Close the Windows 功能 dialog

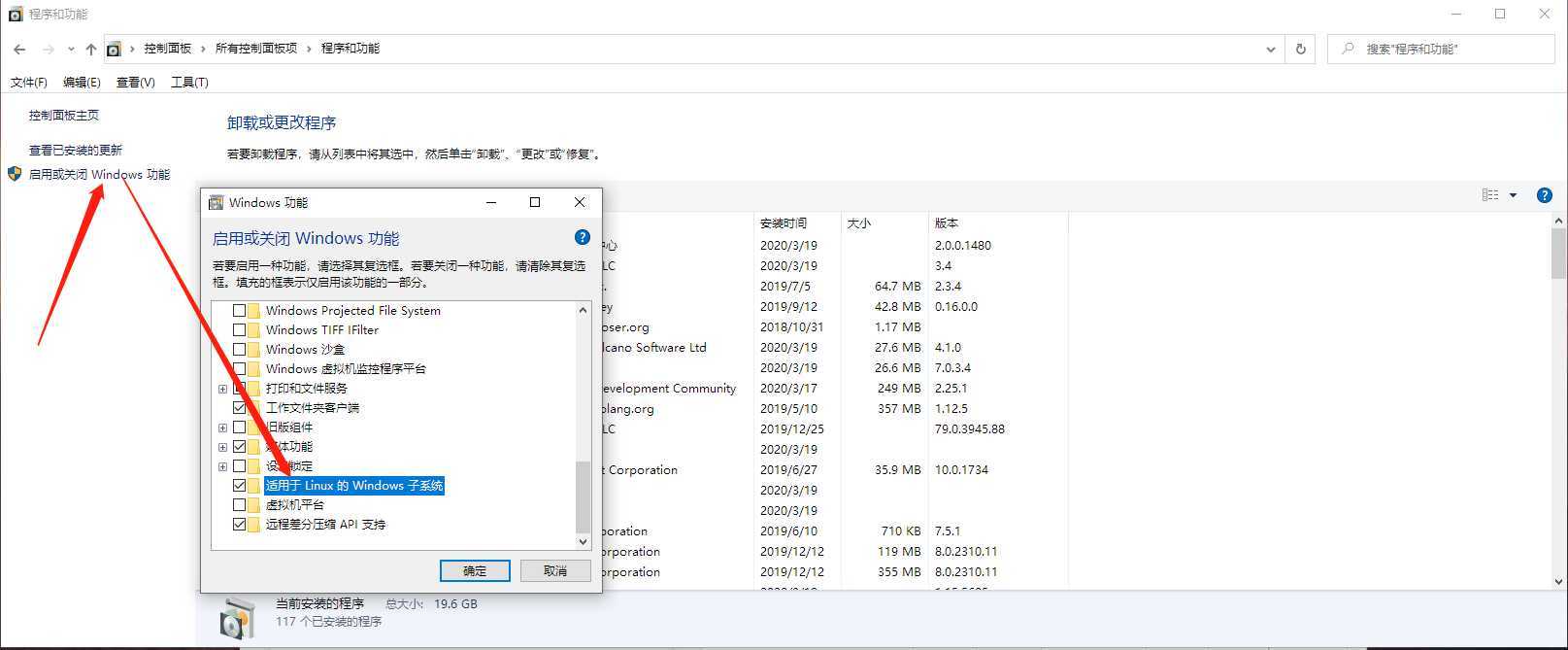580,202
